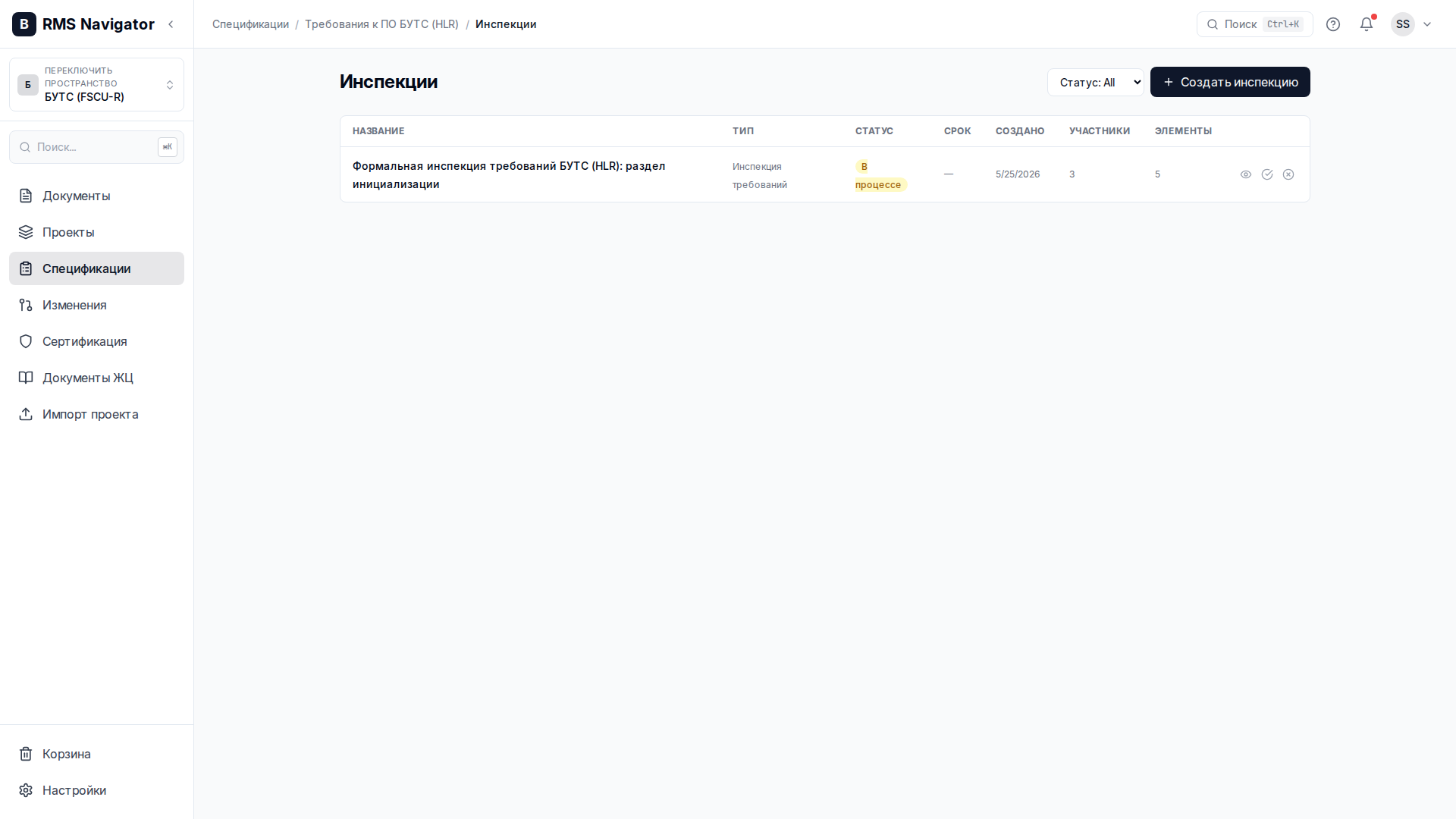
Task: Open Требования к ПО БУТС (HLR) breadcrumb
Action: coord(381,24)
